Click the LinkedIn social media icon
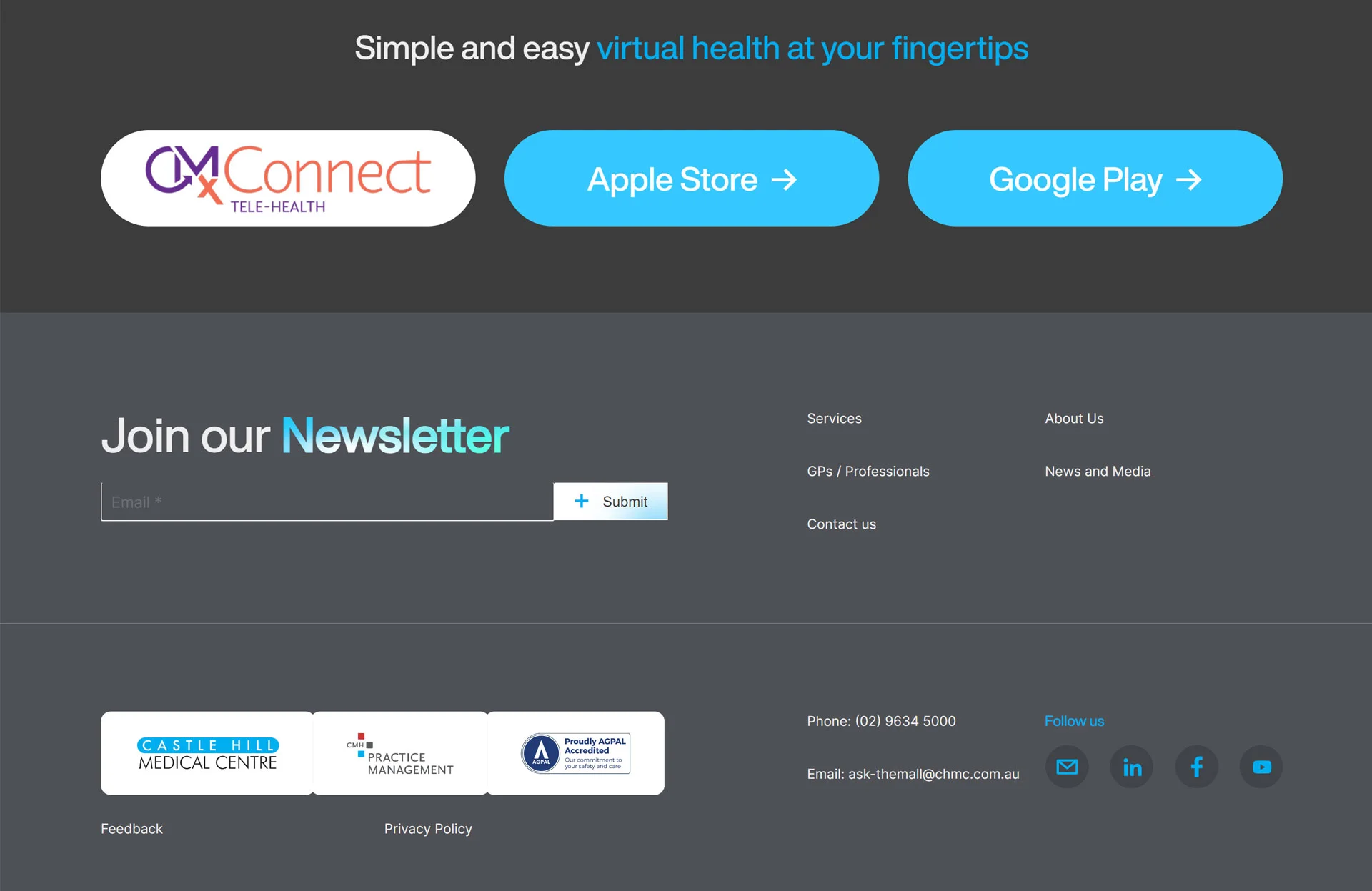The height and width of the screenshot is (891, 1372). (x=1130, y=766)
